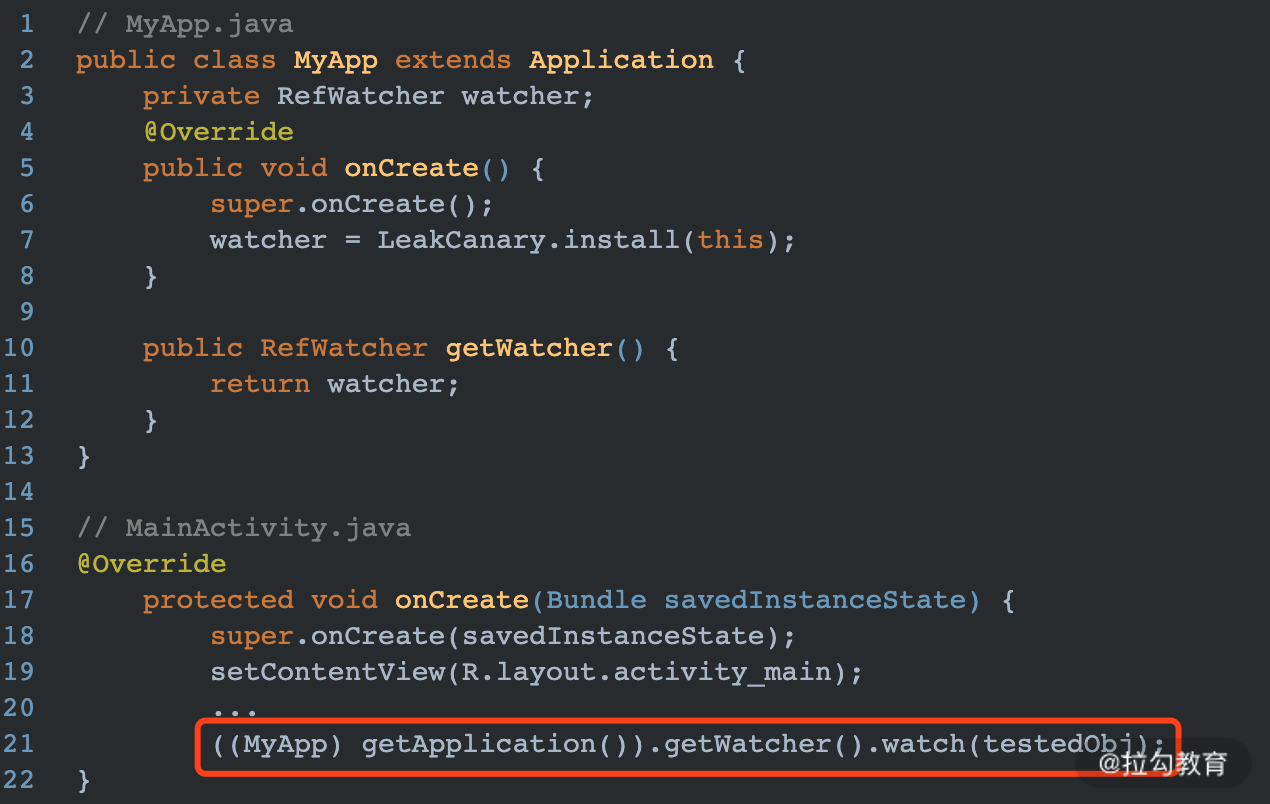Click the MyApp class name on line 2

pos(336,60)
